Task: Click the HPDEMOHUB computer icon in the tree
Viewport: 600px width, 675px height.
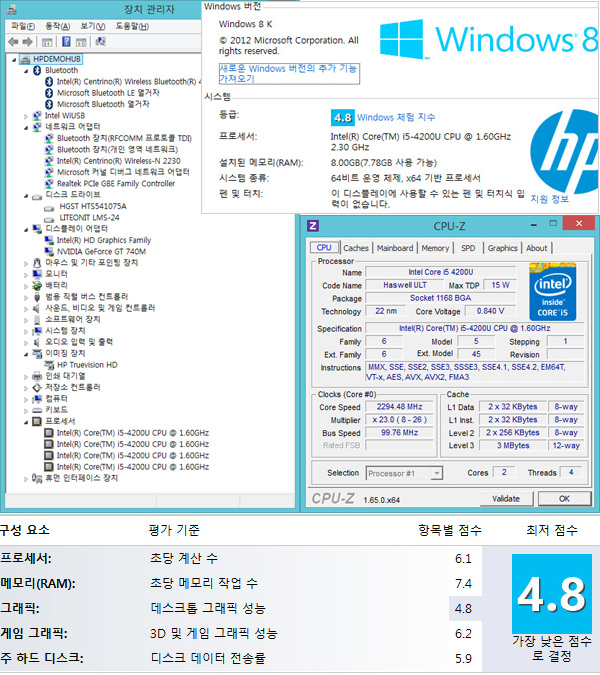Action: (25, 59)
